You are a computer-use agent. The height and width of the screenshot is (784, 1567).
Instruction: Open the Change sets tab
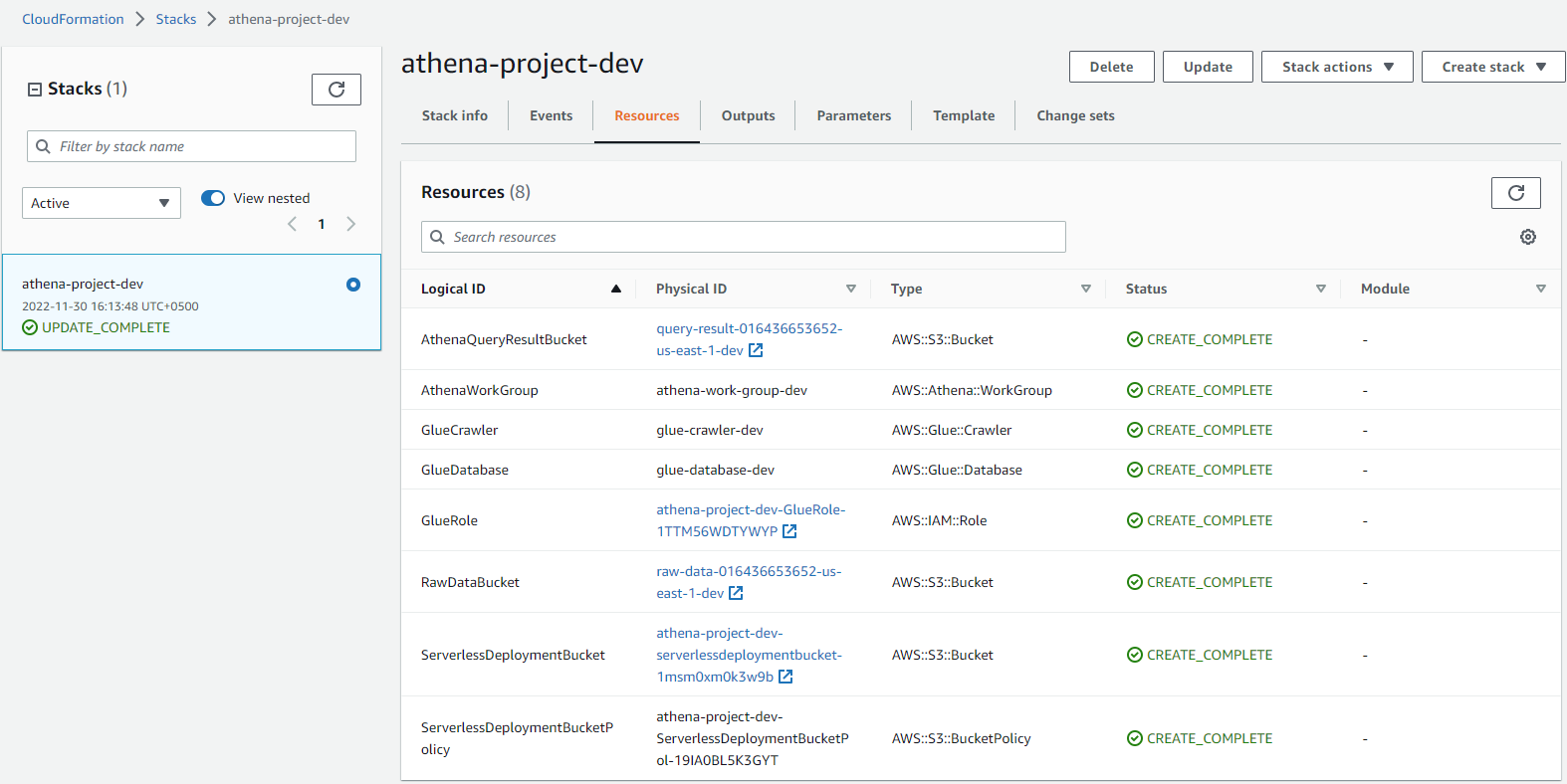[1076, 115]
